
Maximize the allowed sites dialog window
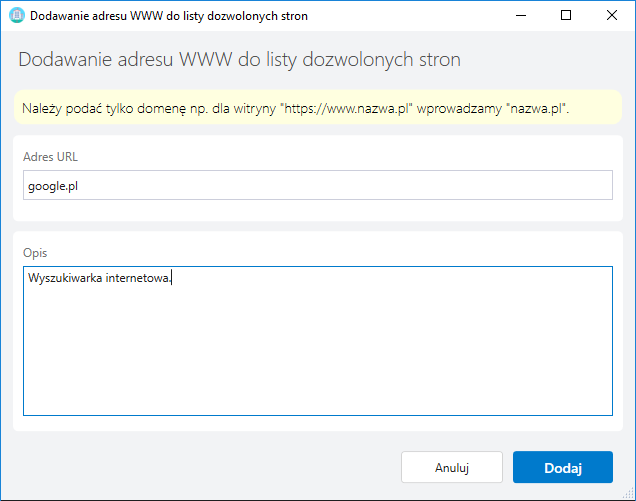(566, 15)
